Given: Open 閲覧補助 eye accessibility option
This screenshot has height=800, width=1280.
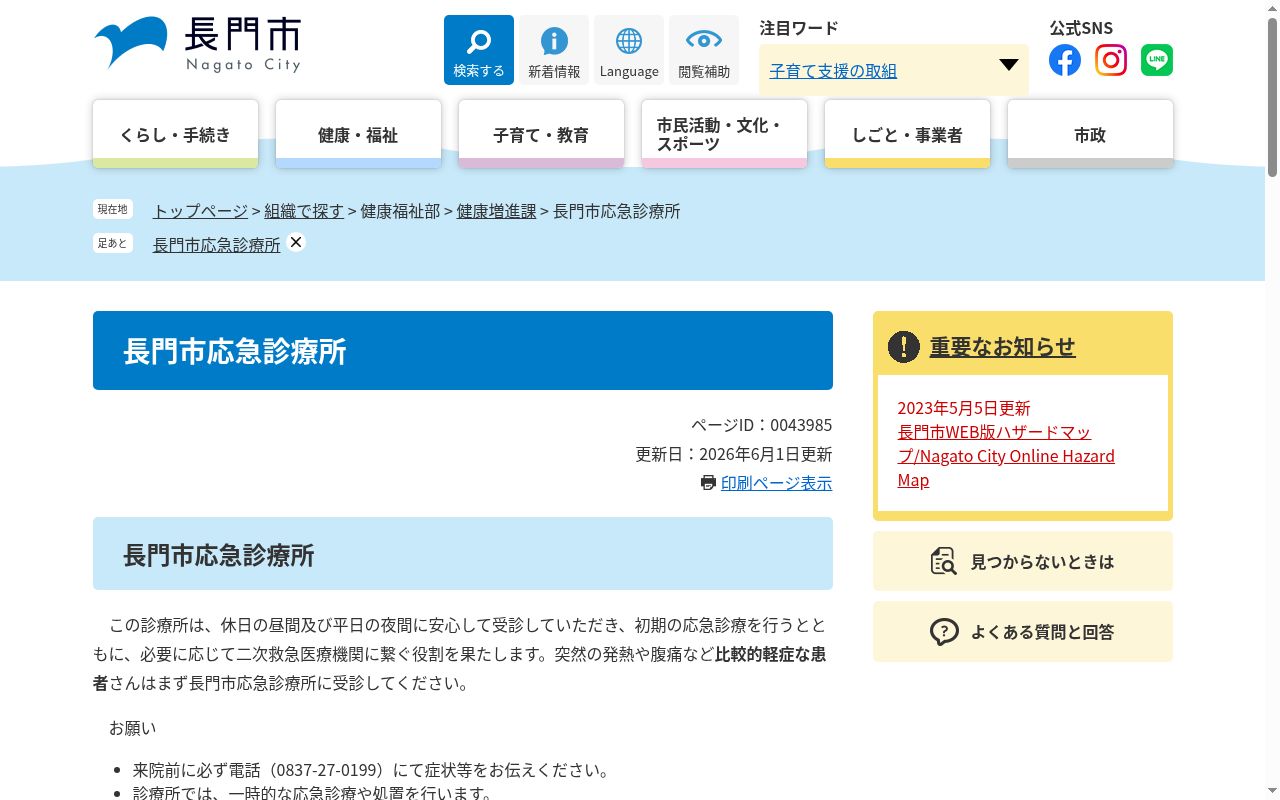Looking at the screenshot, I should tap(704, 50).
